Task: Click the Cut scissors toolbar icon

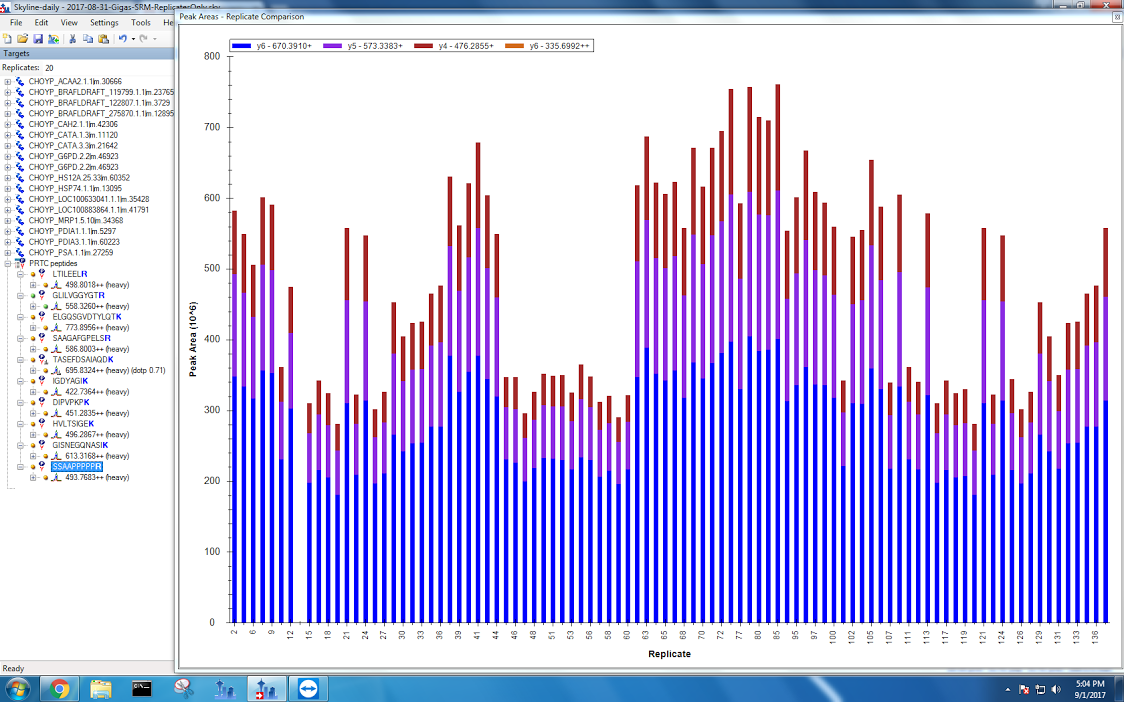Action: click(x=72, y=38)
